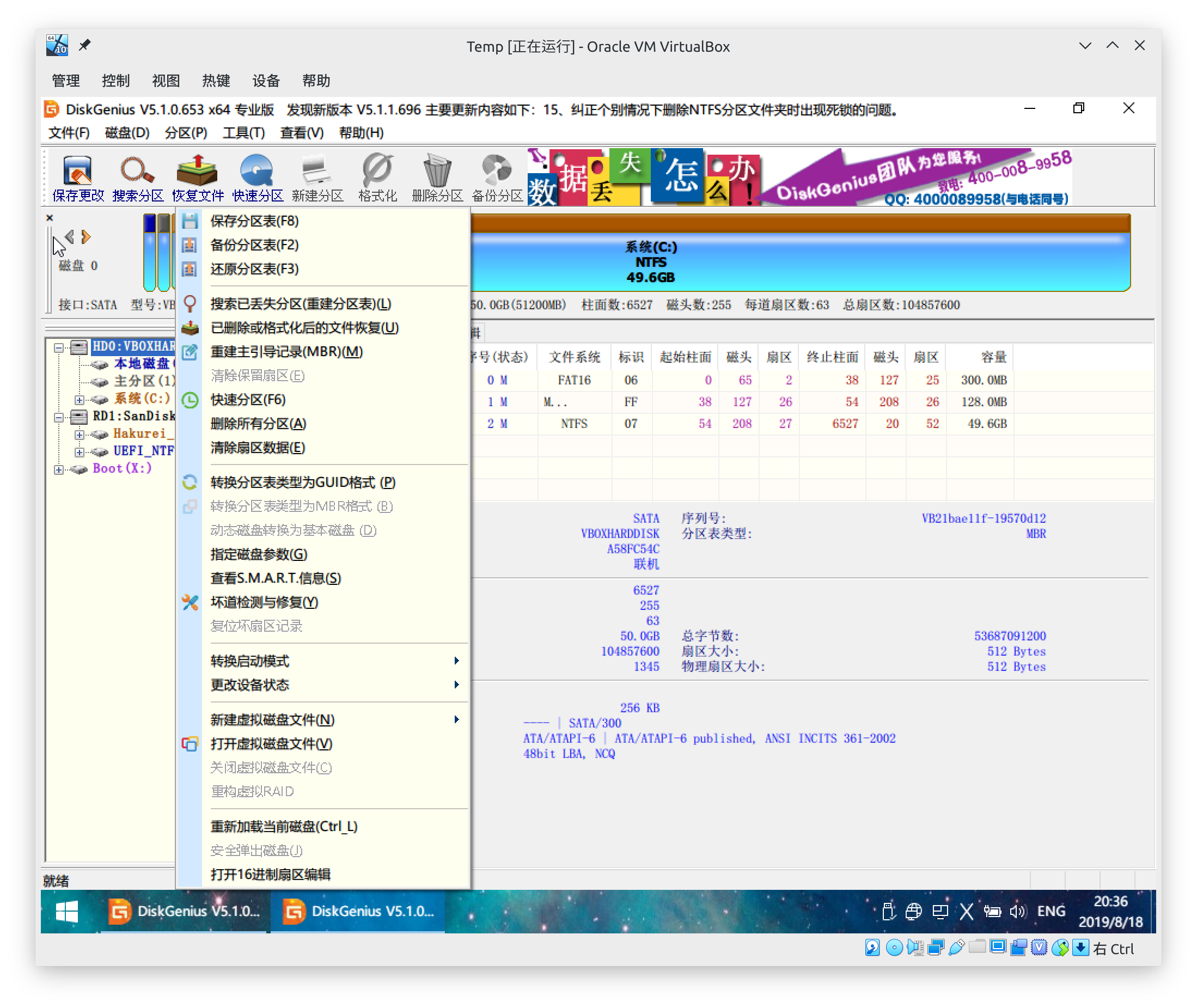This screenshot has width=1197, height=1008.
Task: Choose 打开虚拟磁盘文件(V) menu entry
Action: [323, 743]
